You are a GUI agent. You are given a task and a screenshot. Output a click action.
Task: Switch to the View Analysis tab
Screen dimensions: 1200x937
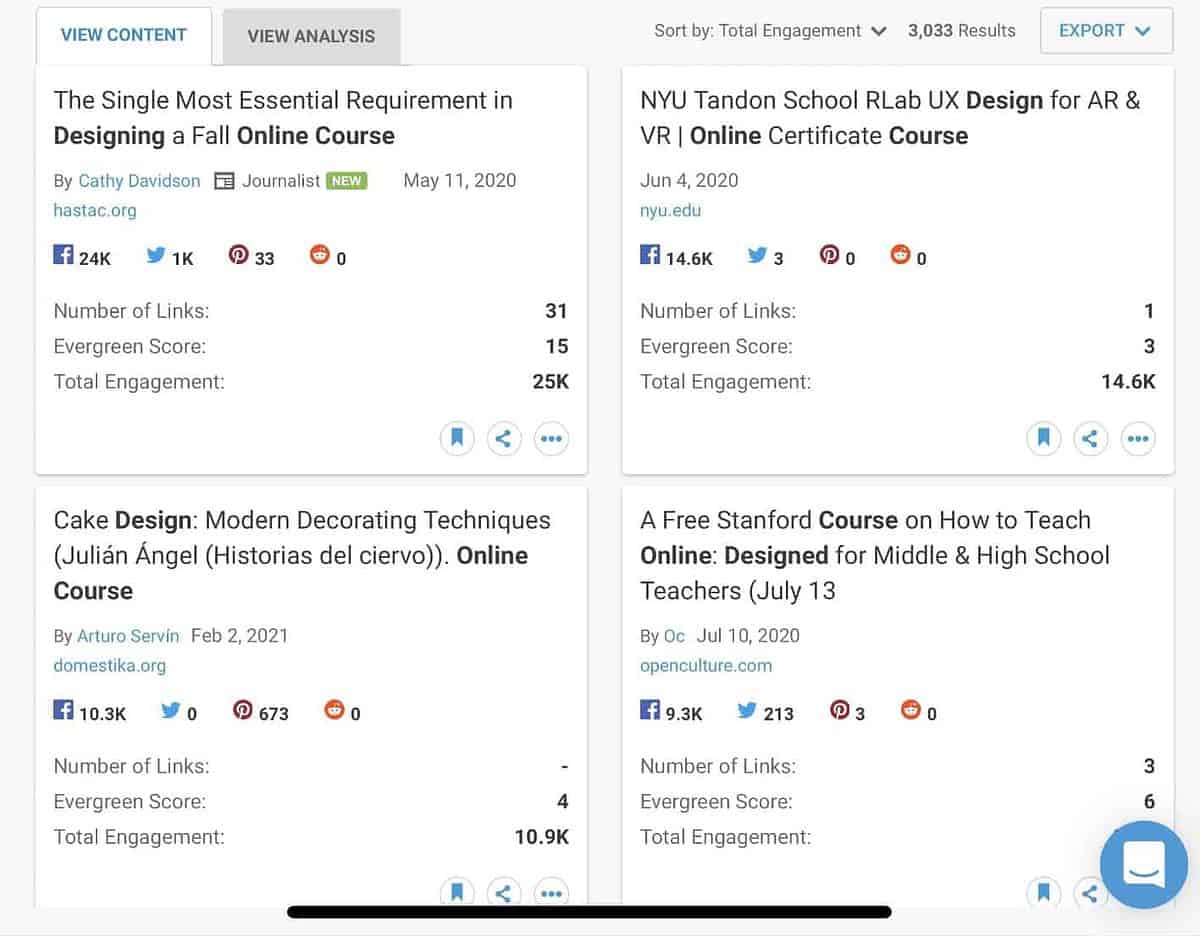(x=311, y=35)
